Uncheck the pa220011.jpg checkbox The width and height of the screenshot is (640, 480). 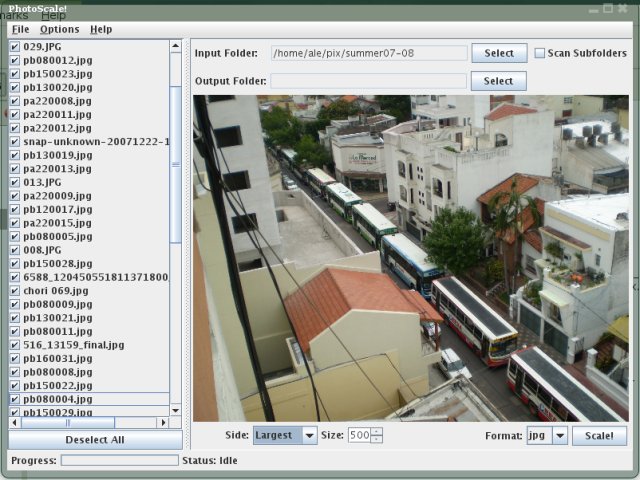(15, 114)
